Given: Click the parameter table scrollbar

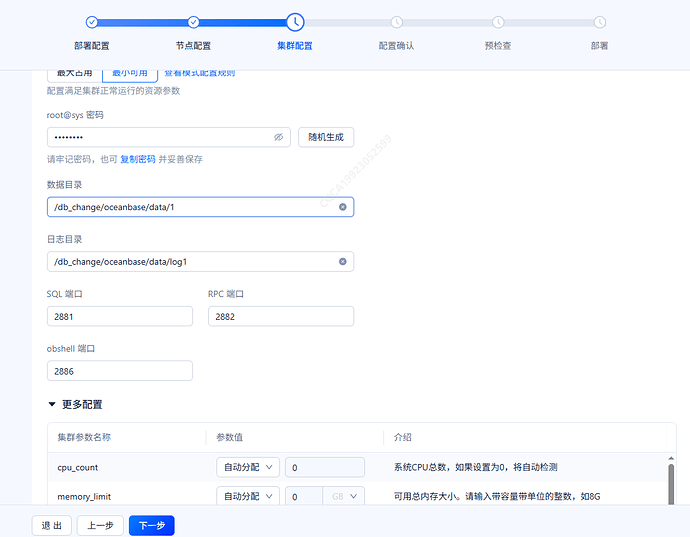Looking at the screenshot, I should pos(671,483).
